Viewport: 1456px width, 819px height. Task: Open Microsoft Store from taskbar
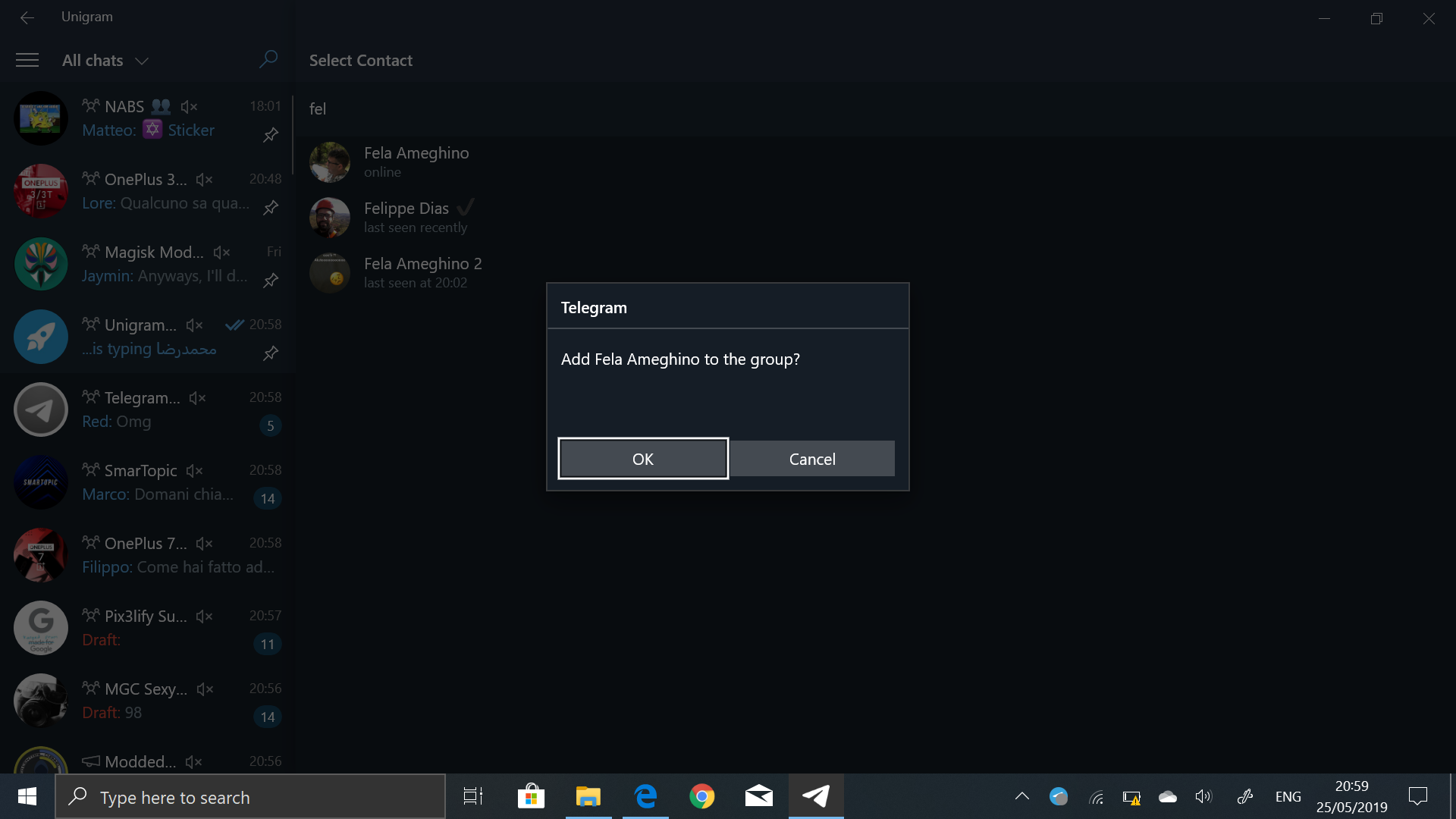(531, 796)
